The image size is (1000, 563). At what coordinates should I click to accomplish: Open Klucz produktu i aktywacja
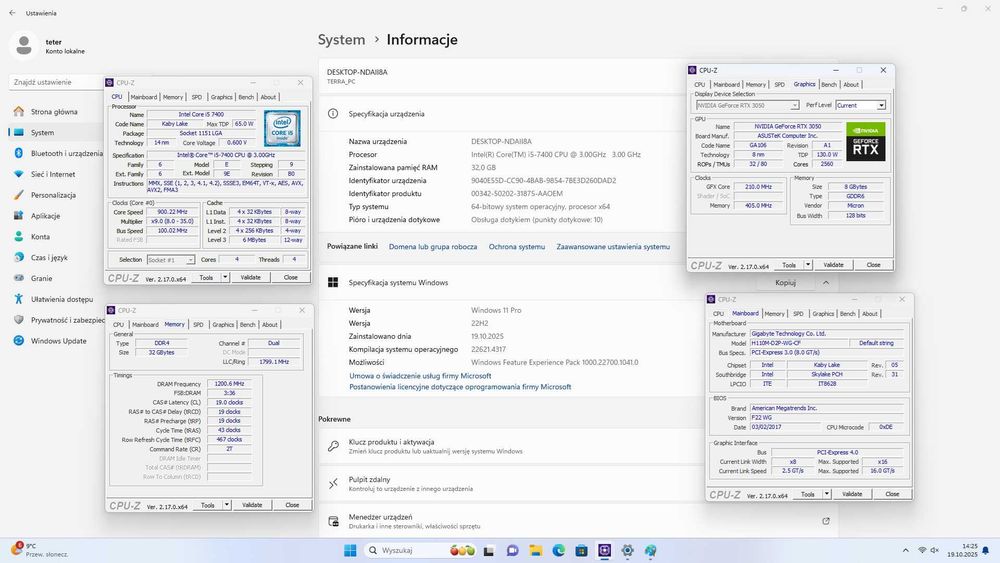click(x=578, y=446)
